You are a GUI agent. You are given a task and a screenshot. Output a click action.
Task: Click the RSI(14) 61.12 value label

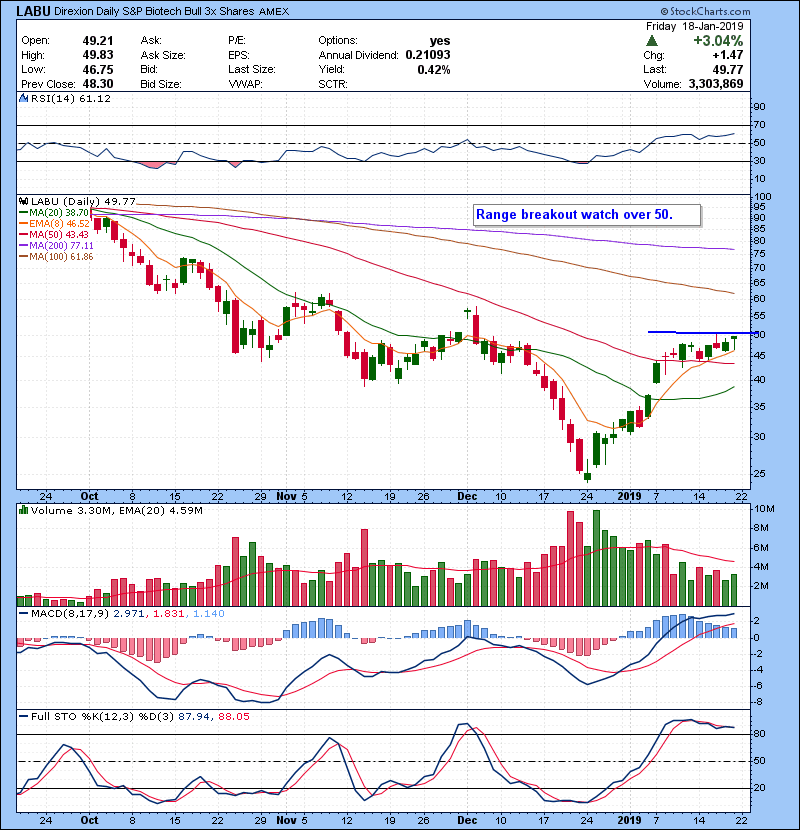[71, 98]
